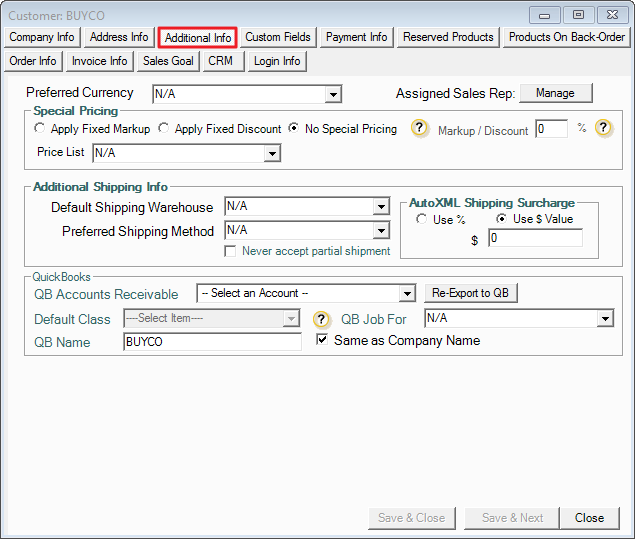
Task: Open Default Shipping Warehouse dropdown
Action: [380, 207]
